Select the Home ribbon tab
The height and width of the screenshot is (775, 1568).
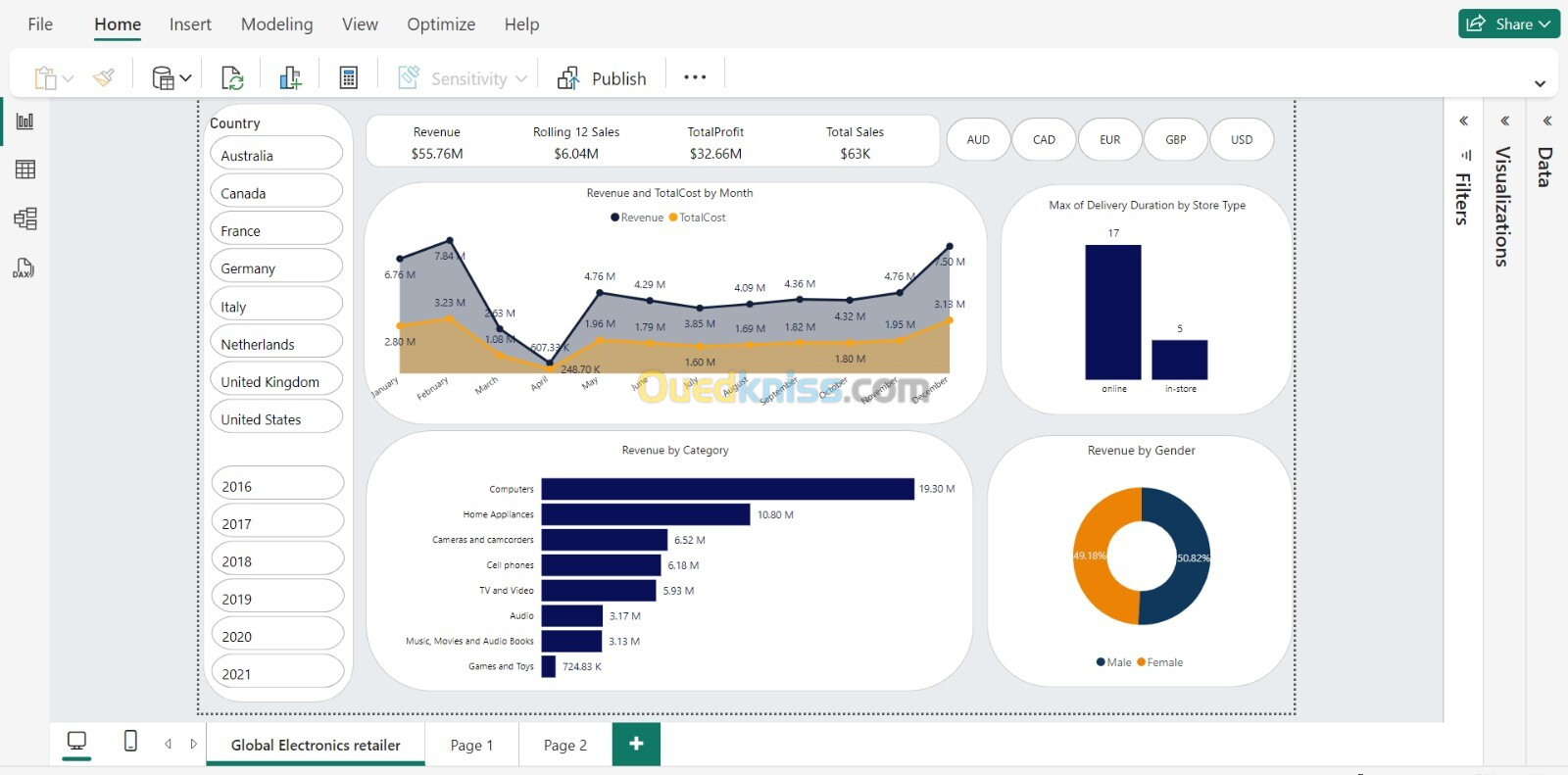pos(118,24)
